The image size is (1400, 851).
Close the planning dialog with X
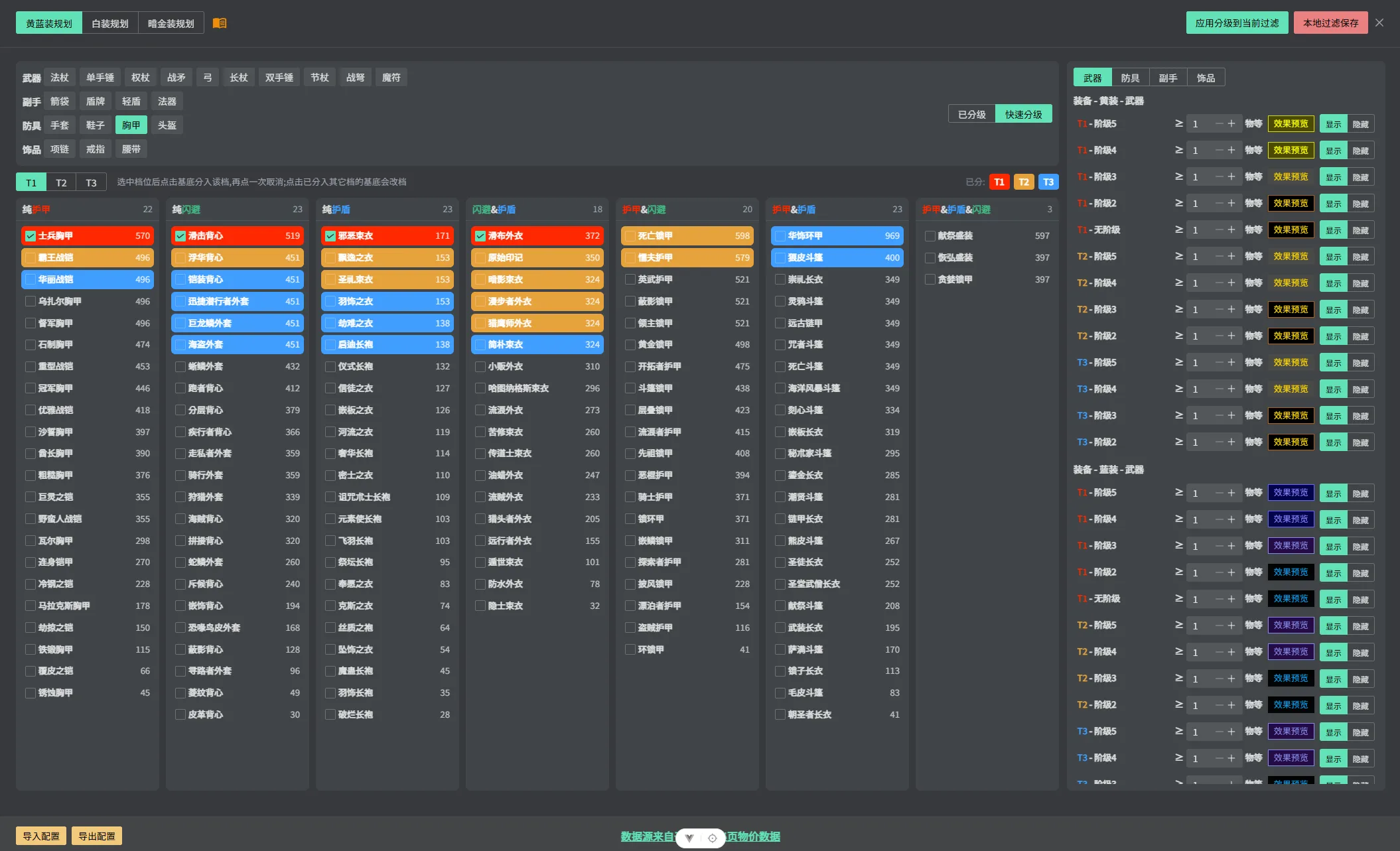pyautogui.click(x=1379, y=23)
